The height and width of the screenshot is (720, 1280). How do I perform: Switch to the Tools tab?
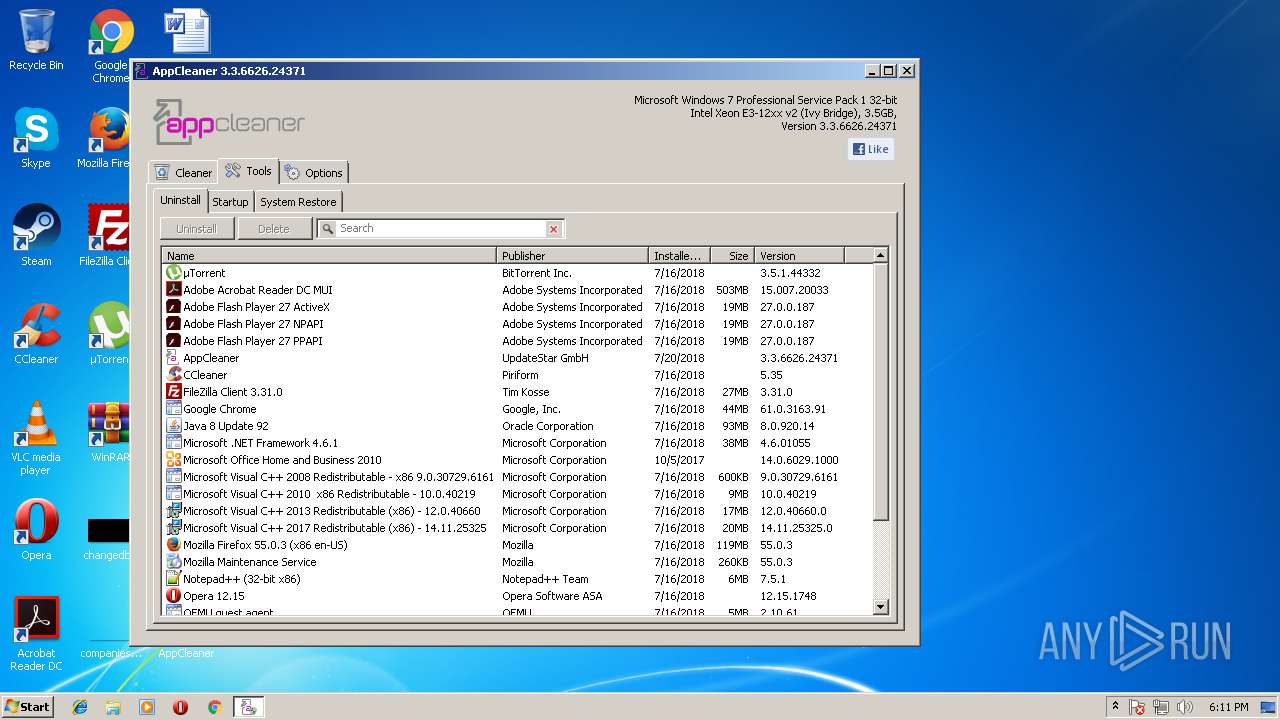pyautogui.click(x=248, y=171)
